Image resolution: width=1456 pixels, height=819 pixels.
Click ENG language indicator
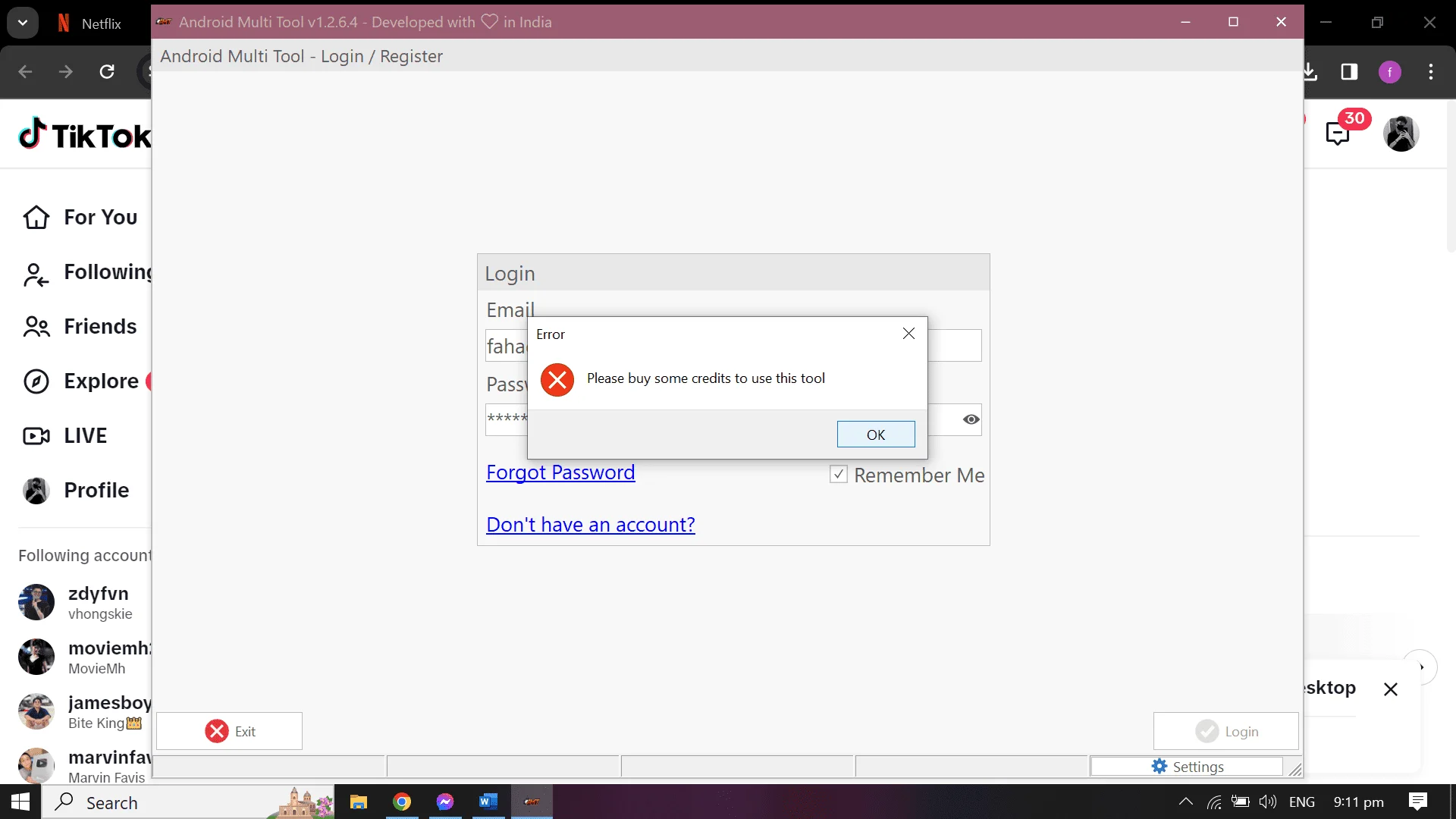point(1301,802)
